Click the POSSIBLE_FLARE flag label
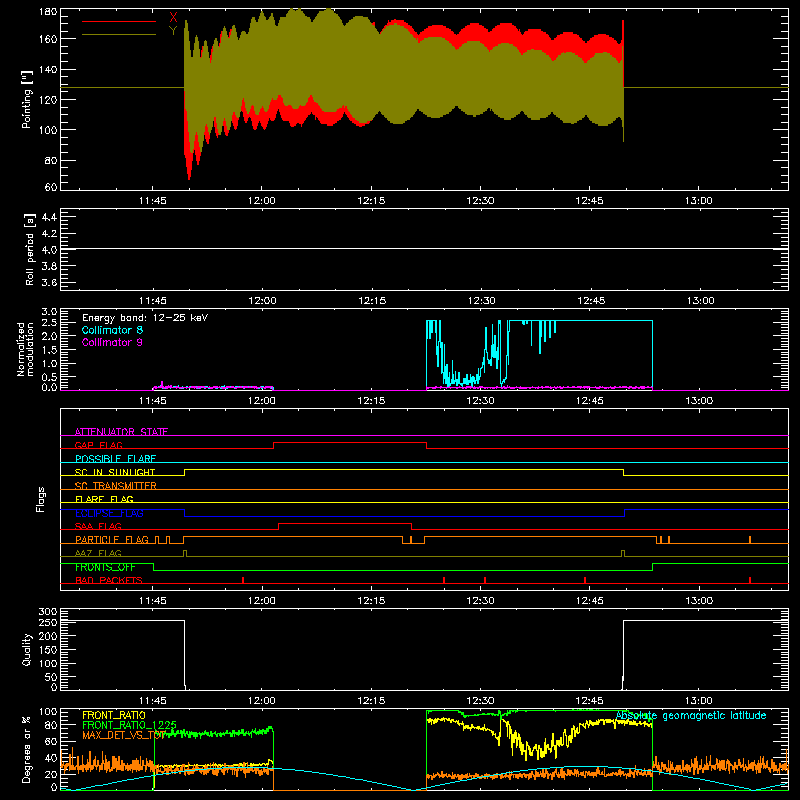The width and height of the screenshot is (800, 800). pos(115,459)
